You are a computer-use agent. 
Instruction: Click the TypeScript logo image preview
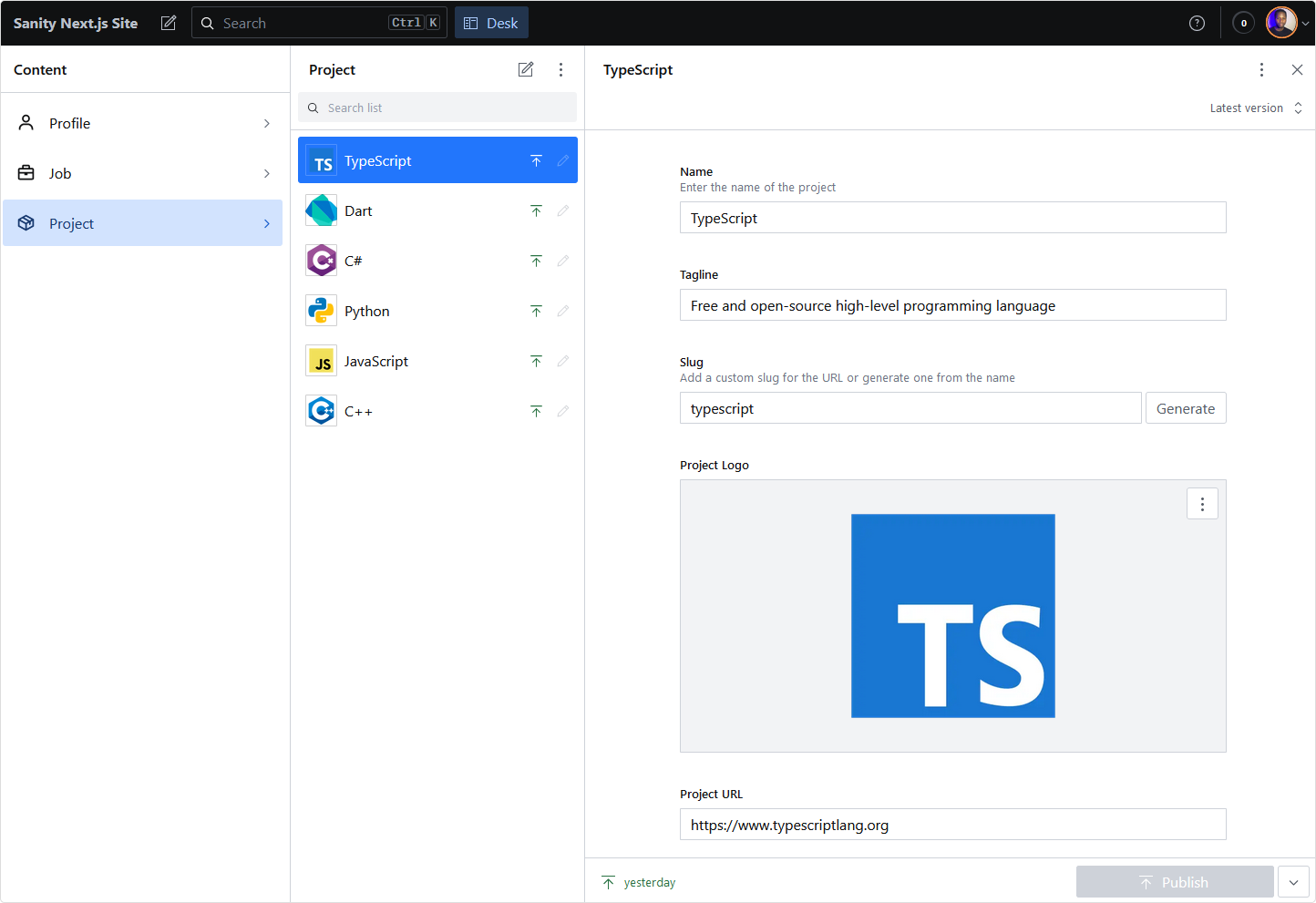coord(952,616)
